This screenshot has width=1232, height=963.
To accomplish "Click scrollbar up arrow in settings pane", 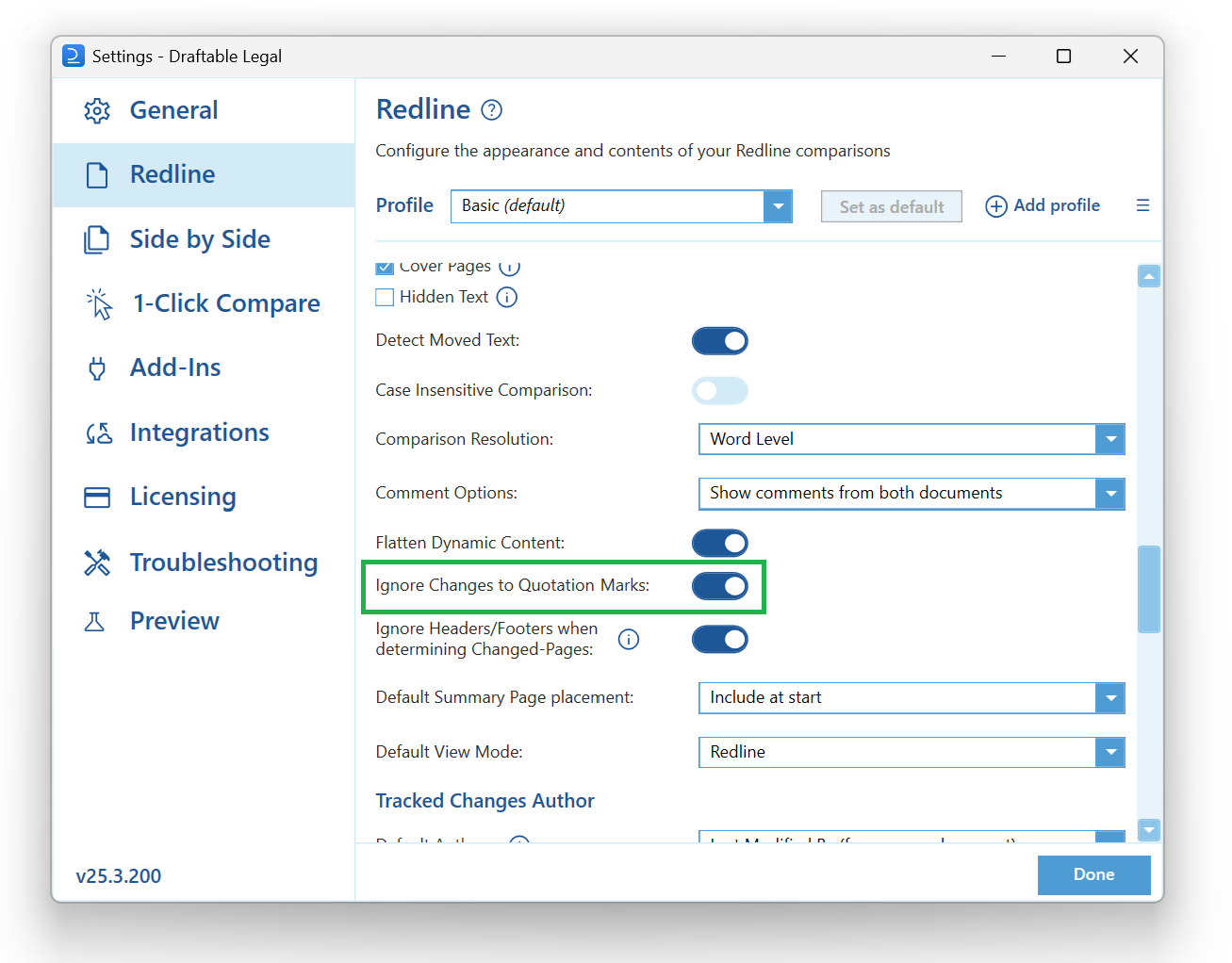I will click(1148, 276).
